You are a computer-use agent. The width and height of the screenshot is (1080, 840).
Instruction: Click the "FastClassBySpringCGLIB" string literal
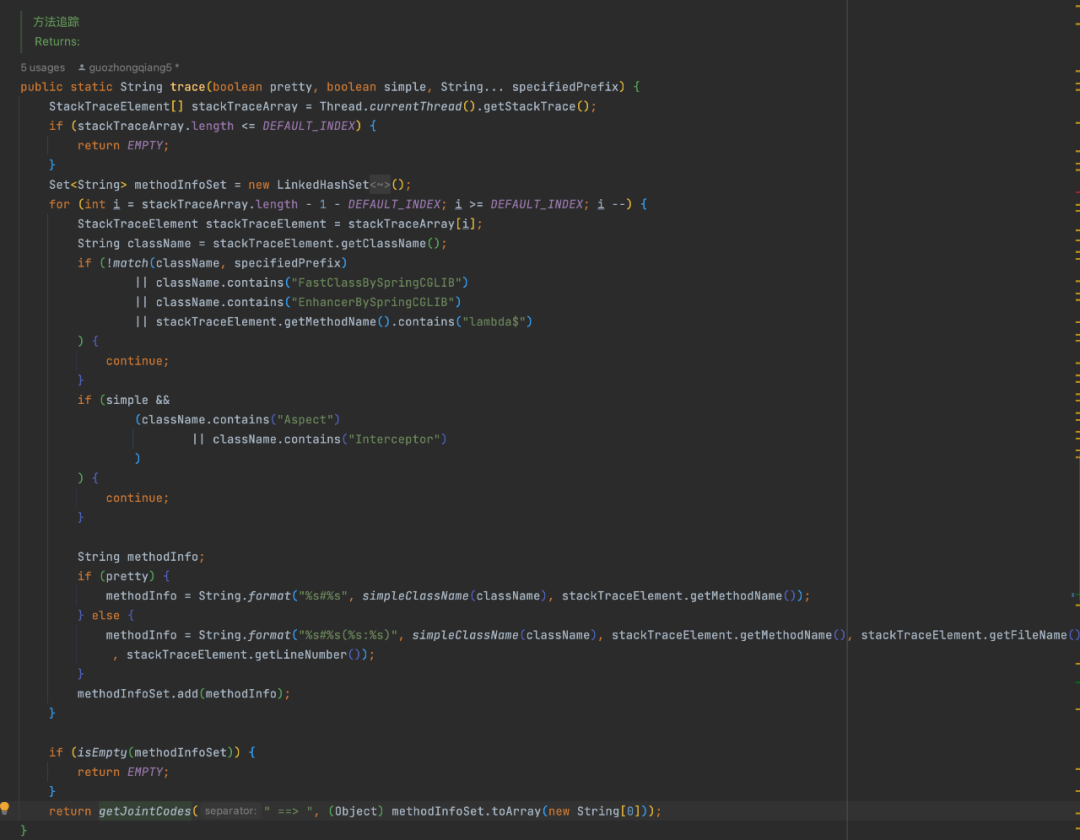(x=376, y=282)
